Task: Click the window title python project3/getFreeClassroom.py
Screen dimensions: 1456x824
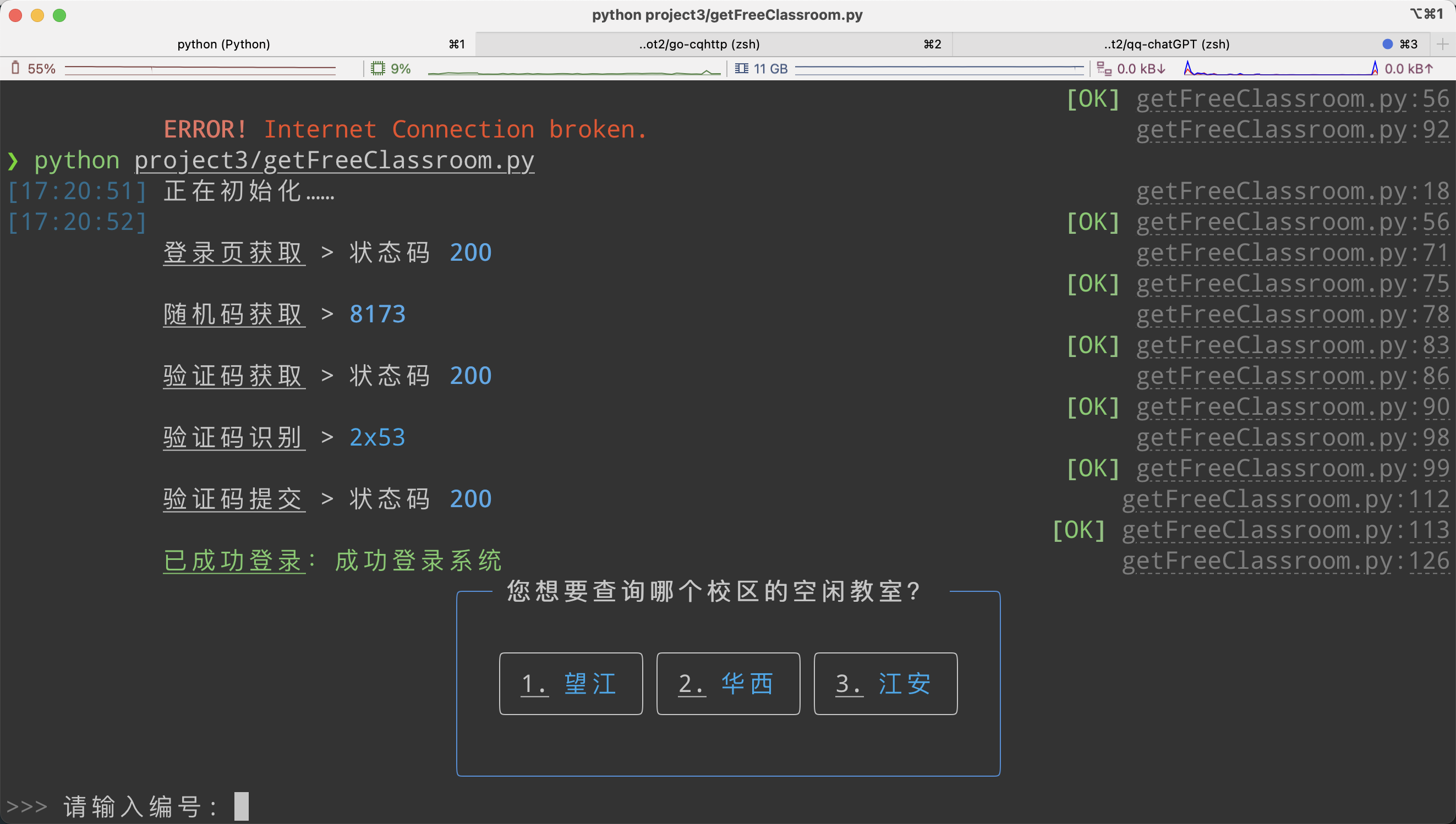Action: [x=727, y=15]
